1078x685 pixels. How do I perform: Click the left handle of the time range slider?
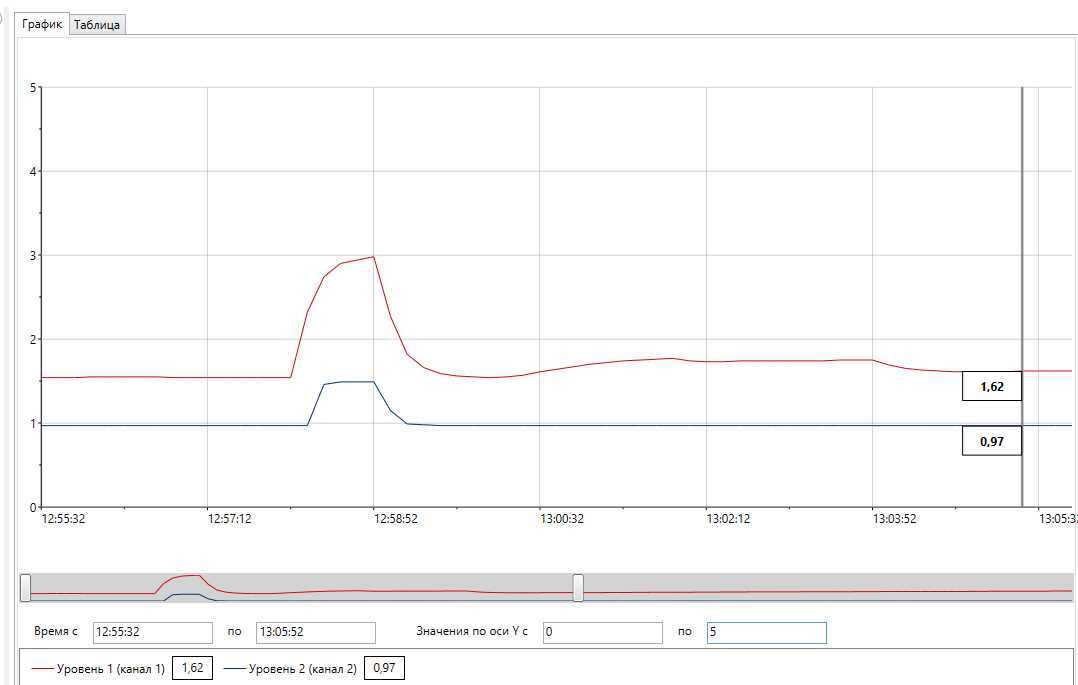point(25,588)
